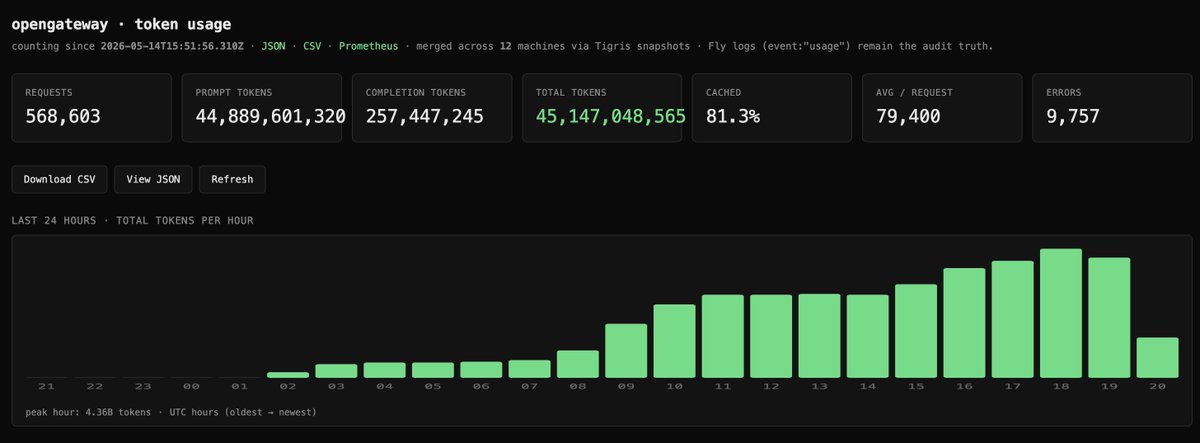Select the hour 20 bar in chart

tap(1157, 358)
